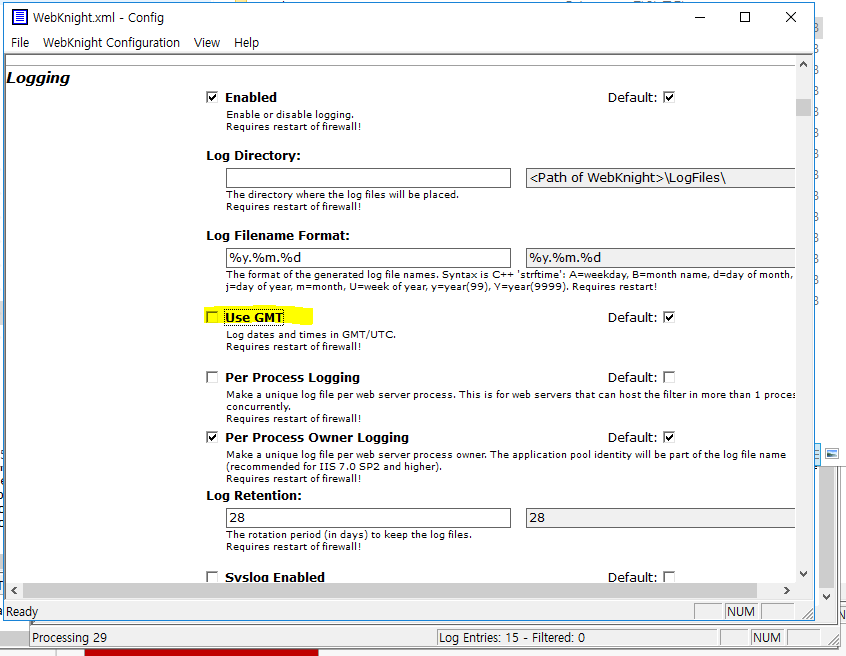Tick the Syslog Enabled checkbox
This screenshot has width=846, height=656.
(x=212, y=577)
